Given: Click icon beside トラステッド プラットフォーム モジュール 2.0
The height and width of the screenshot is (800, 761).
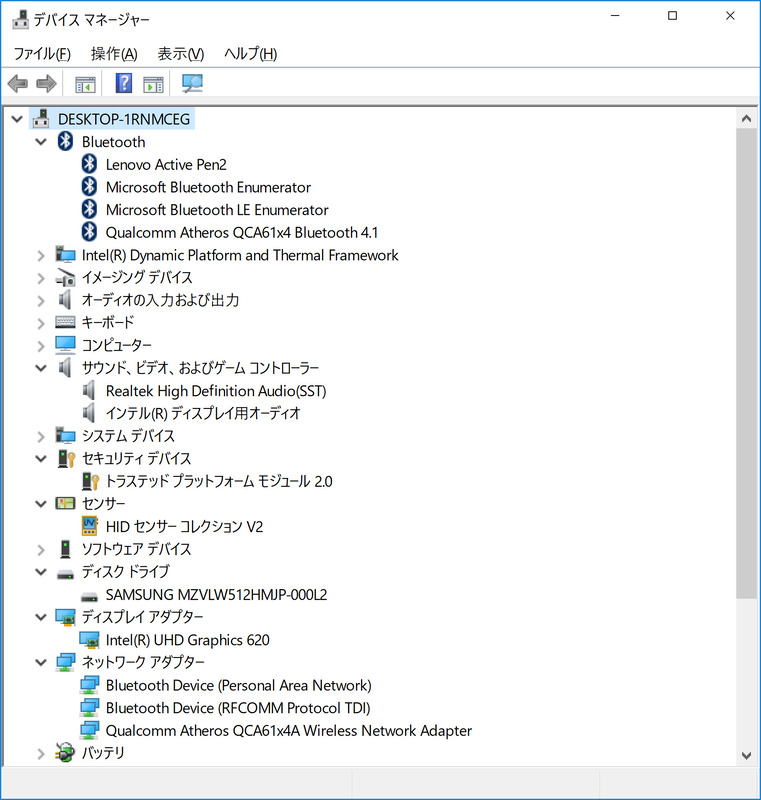Looking at the screenshot, I should click(90, 481).
